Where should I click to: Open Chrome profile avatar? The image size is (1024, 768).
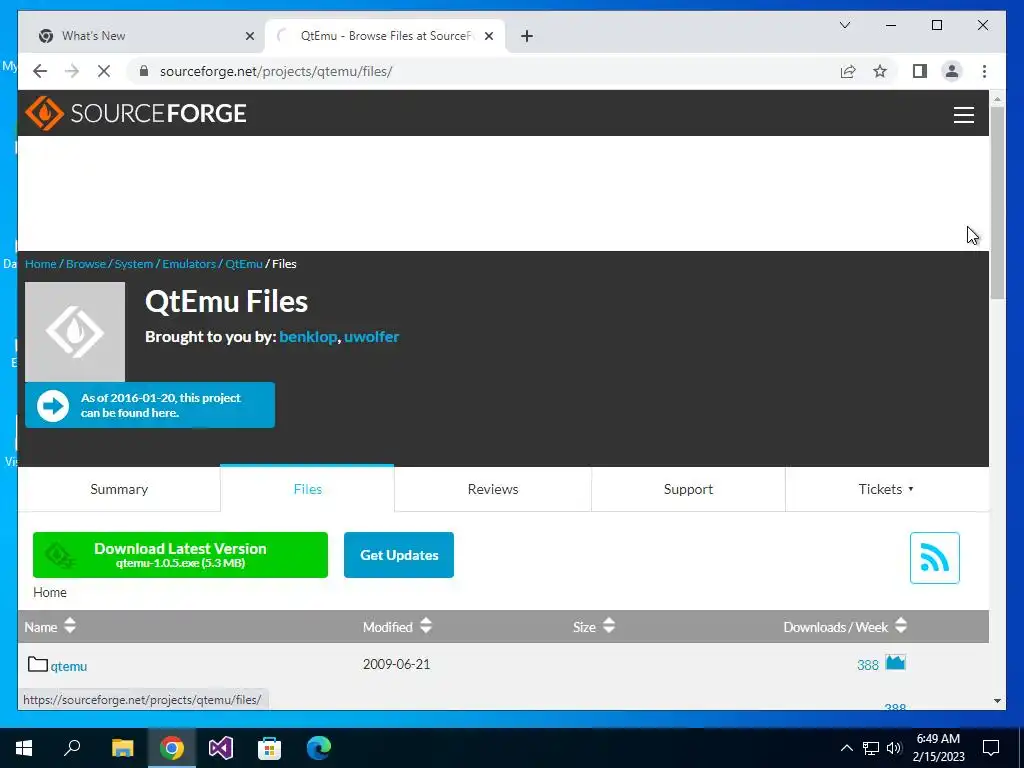tap(952, 71)
